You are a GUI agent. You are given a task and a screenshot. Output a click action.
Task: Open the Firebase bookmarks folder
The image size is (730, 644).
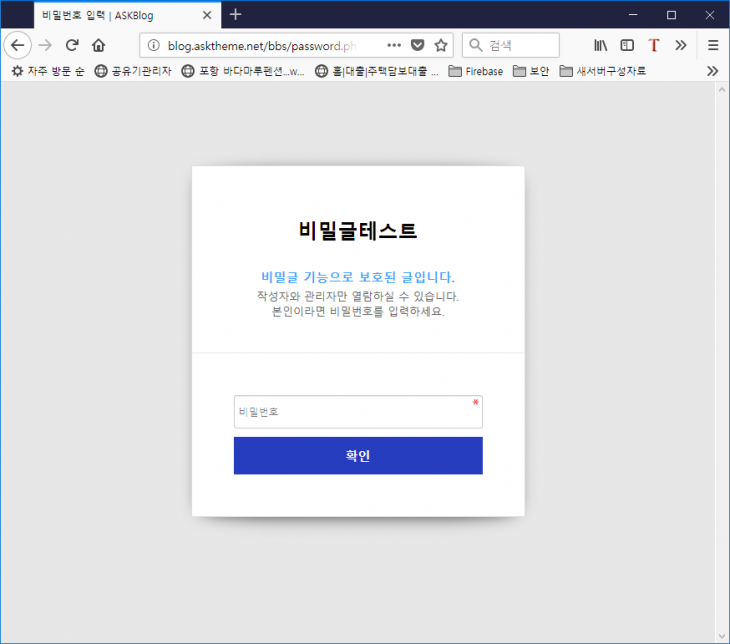pos(476,71)
